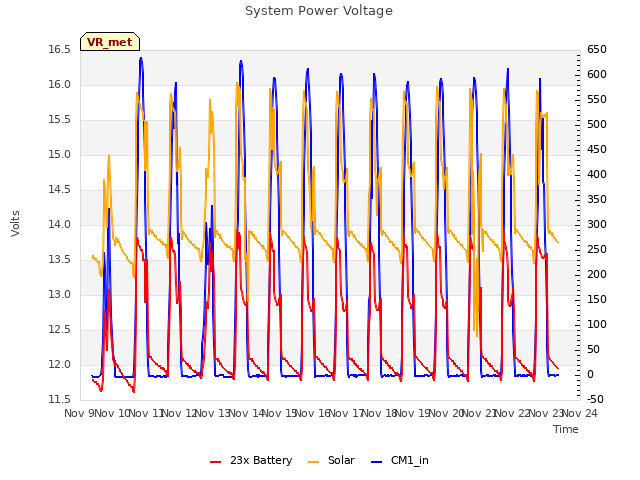Click the 12.0 left axis tick label
This screenshot has height=480, width=640.
(60, 365)
